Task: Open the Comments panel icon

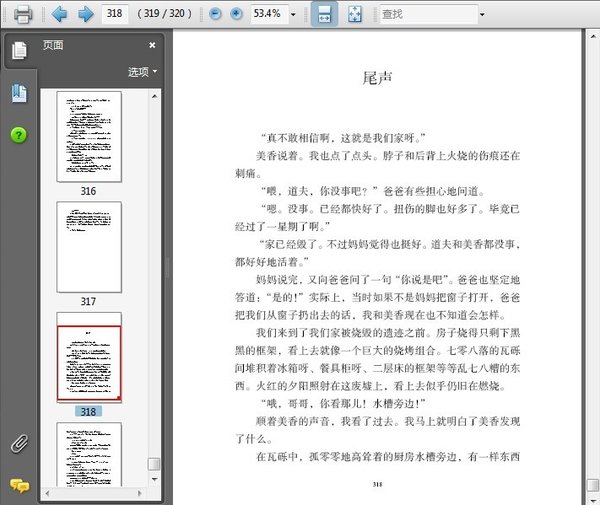Action: (x=19, y=484)
